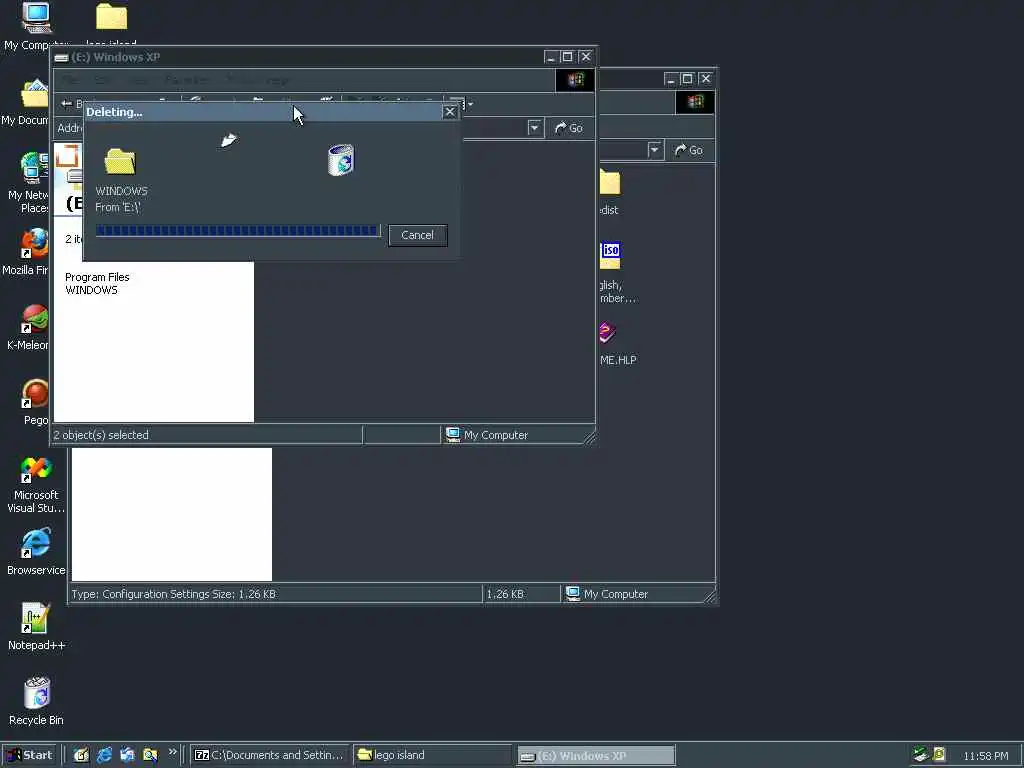Click Go in the back window address bar
1024x768 pixels.
[x=688, y=150]
